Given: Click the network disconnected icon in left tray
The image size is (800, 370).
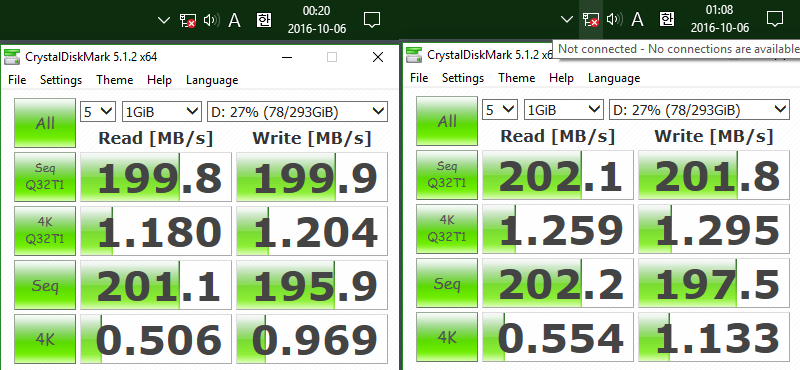Looking at the screenshot, I should click(188, 20).
